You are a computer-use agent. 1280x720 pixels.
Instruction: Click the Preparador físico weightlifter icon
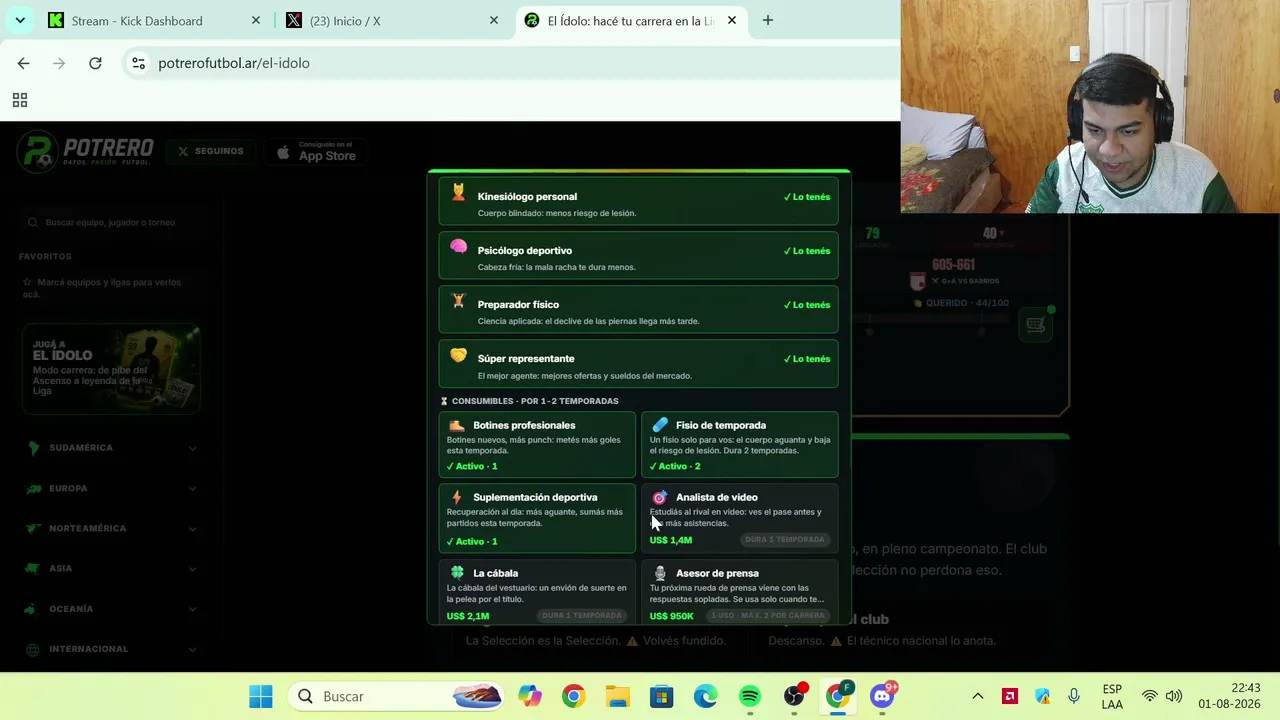458,300
